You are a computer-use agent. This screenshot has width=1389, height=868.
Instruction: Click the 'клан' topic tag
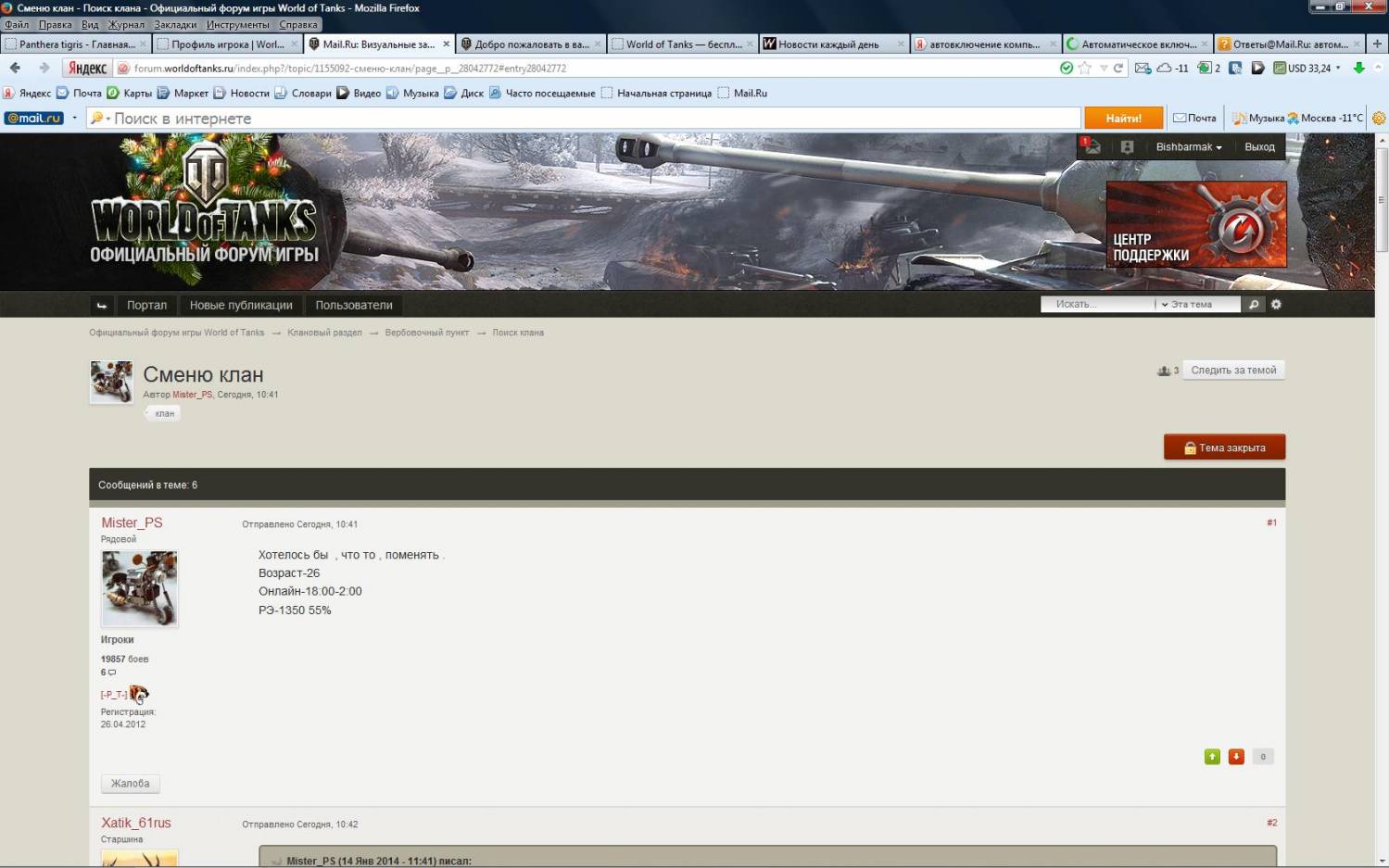(x=163, y=413)
